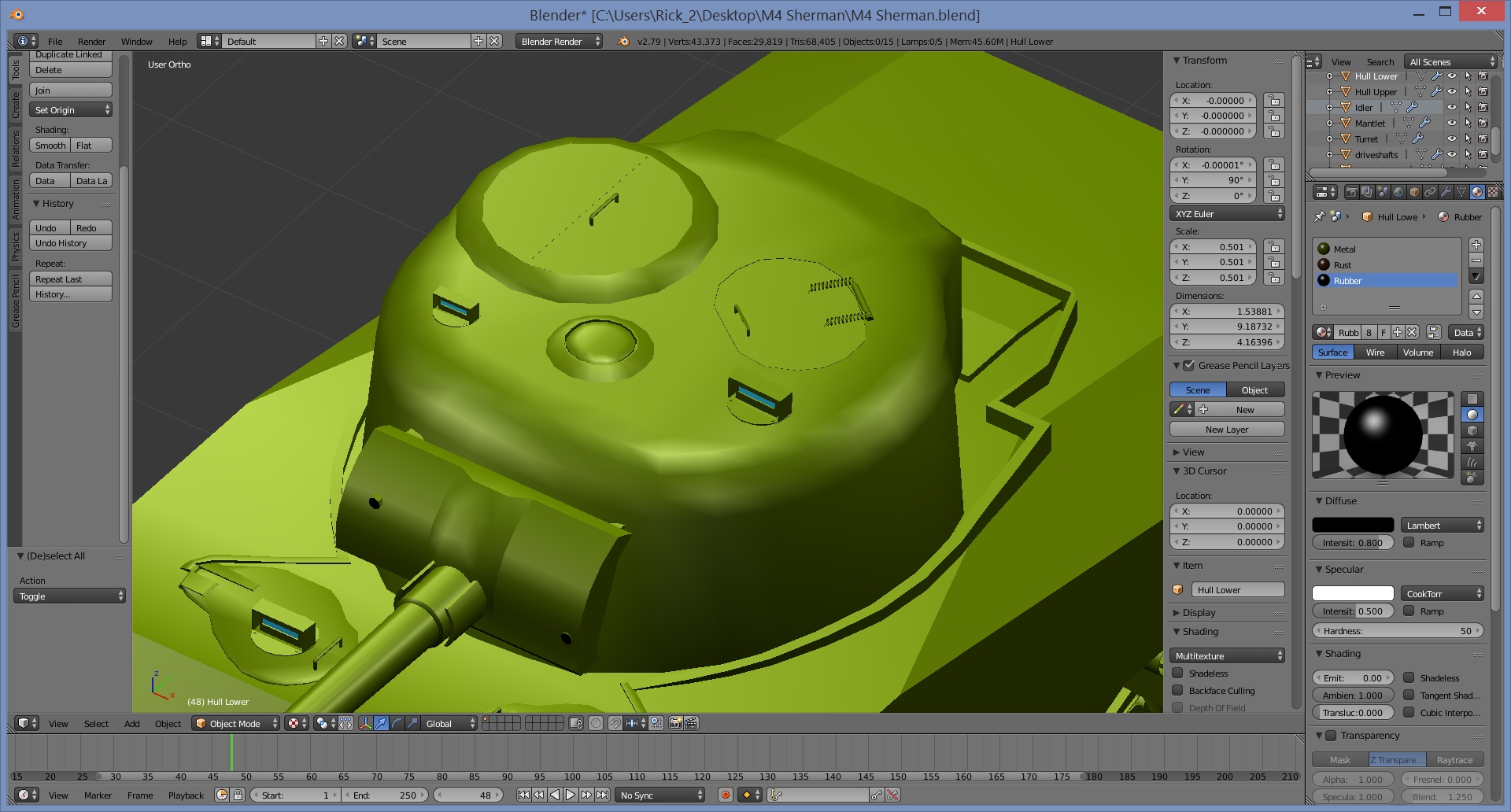Open the Help menu
Screen dimensions: 1511x812
tap(177, 41)
